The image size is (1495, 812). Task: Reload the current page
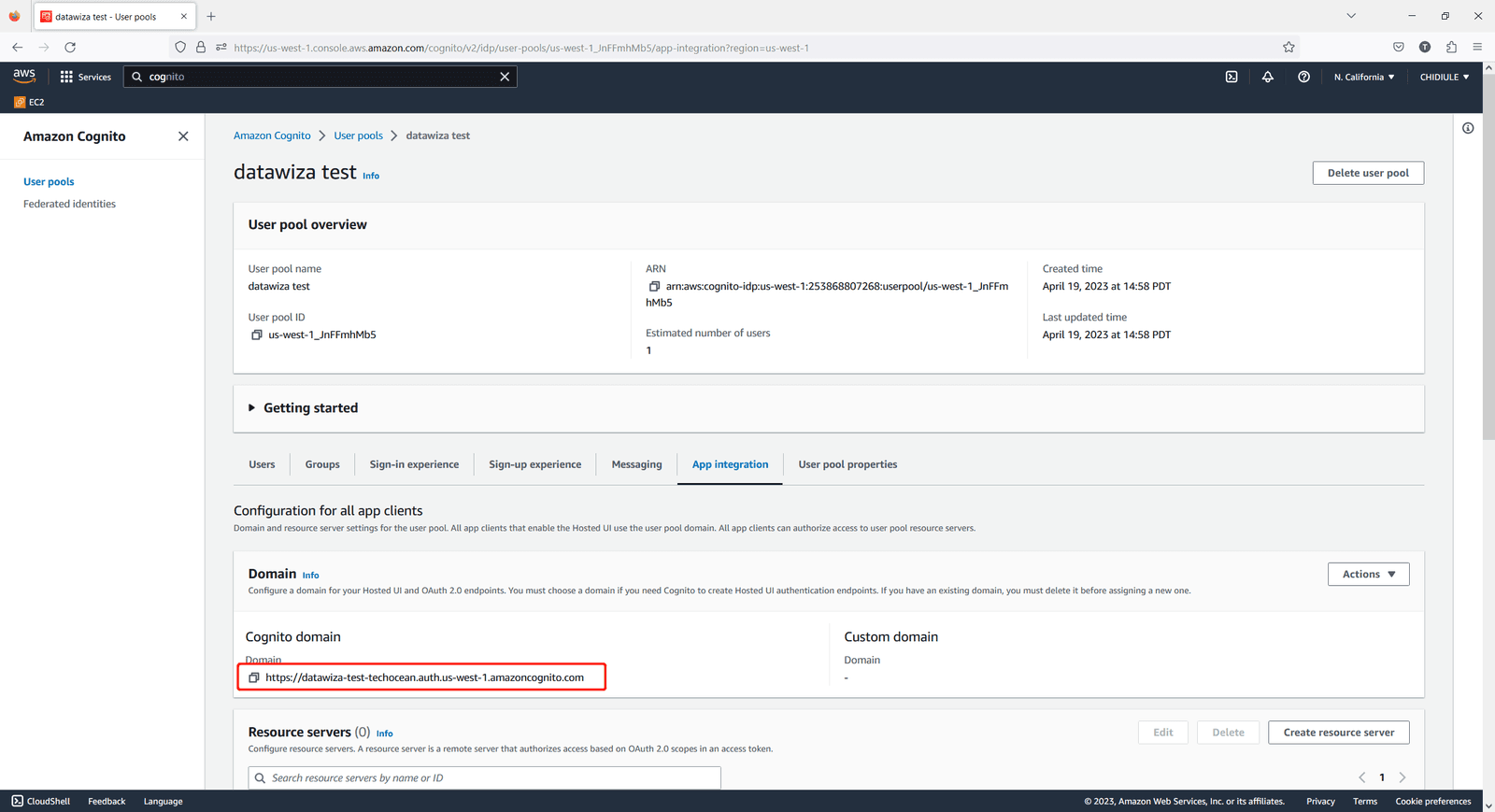[x=70, y=47]
